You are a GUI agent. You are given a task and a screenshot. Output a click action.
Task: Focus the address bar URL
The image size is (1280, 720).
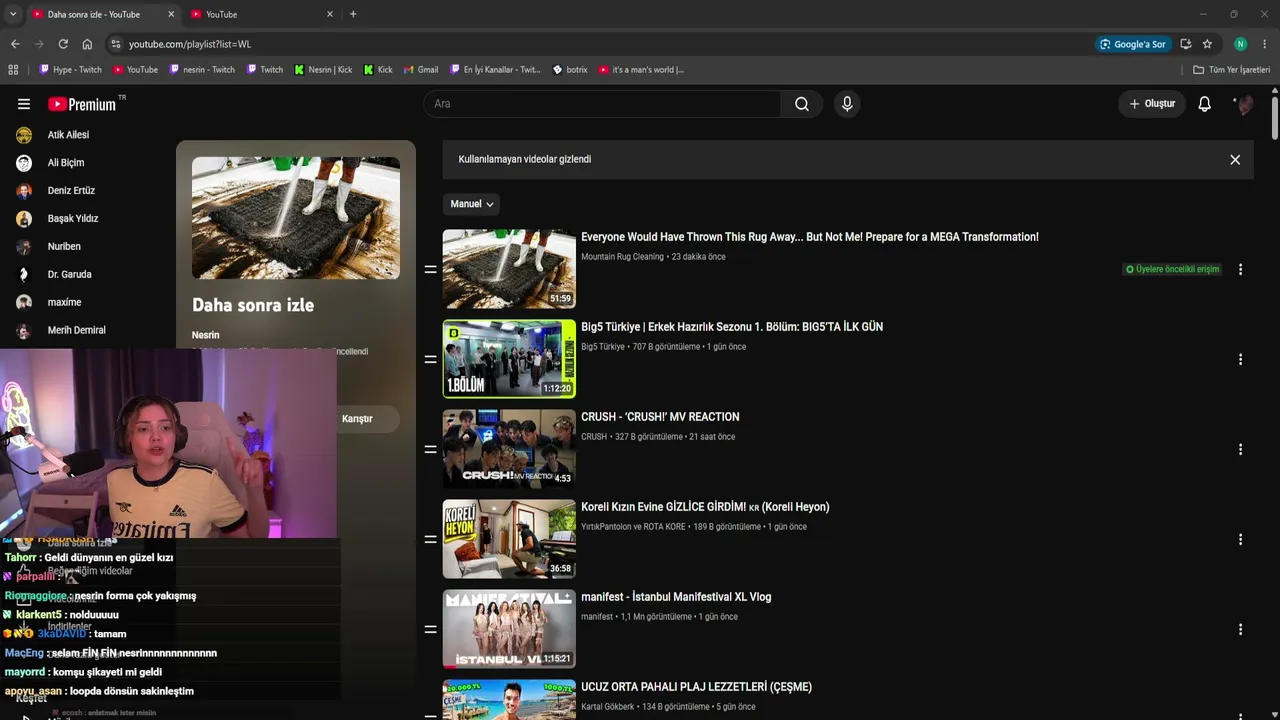(190, 44)
